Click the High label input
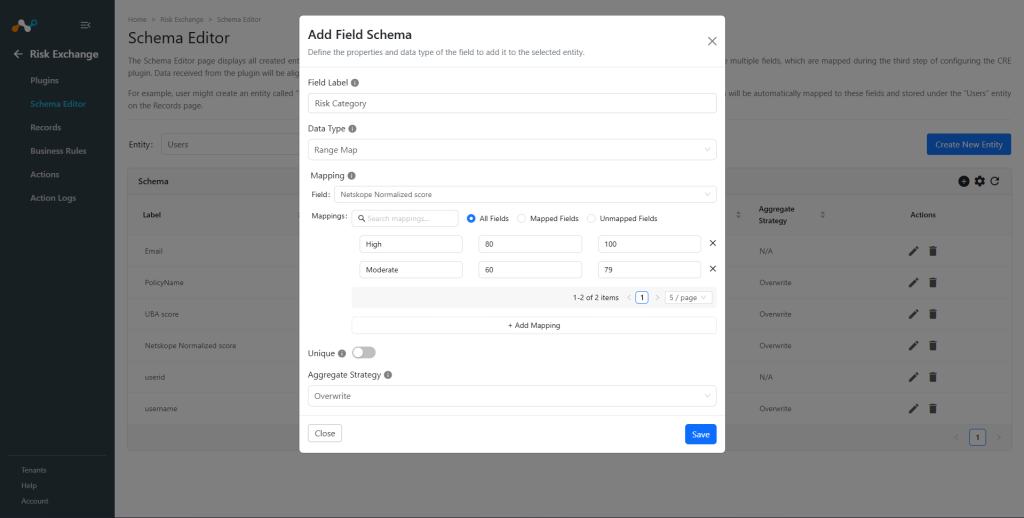 point(411,244)
